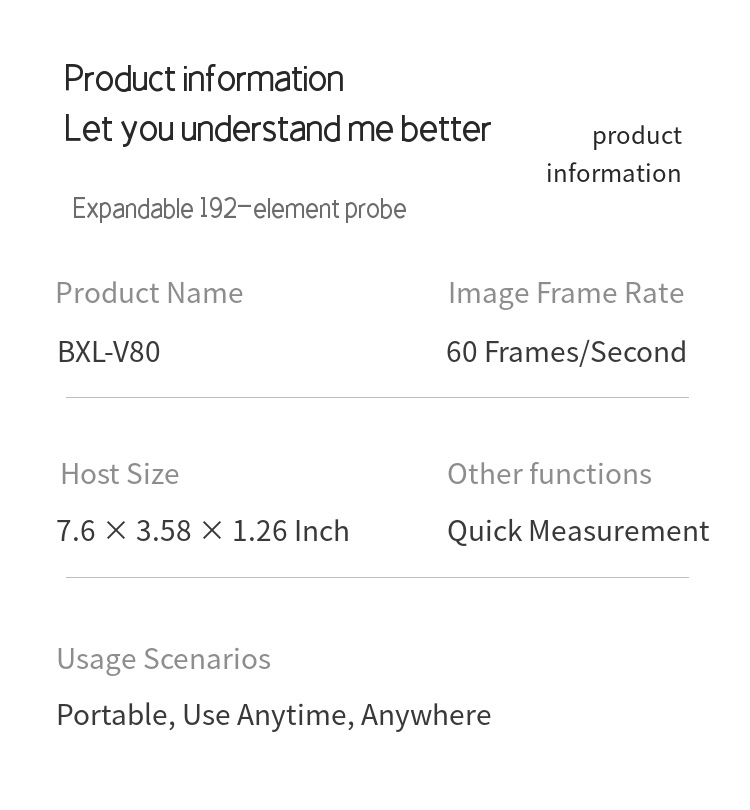This screenshot has width=750, height=810.
Task: Click the 'Image Frame Rate' label
Action: (566, 293)
